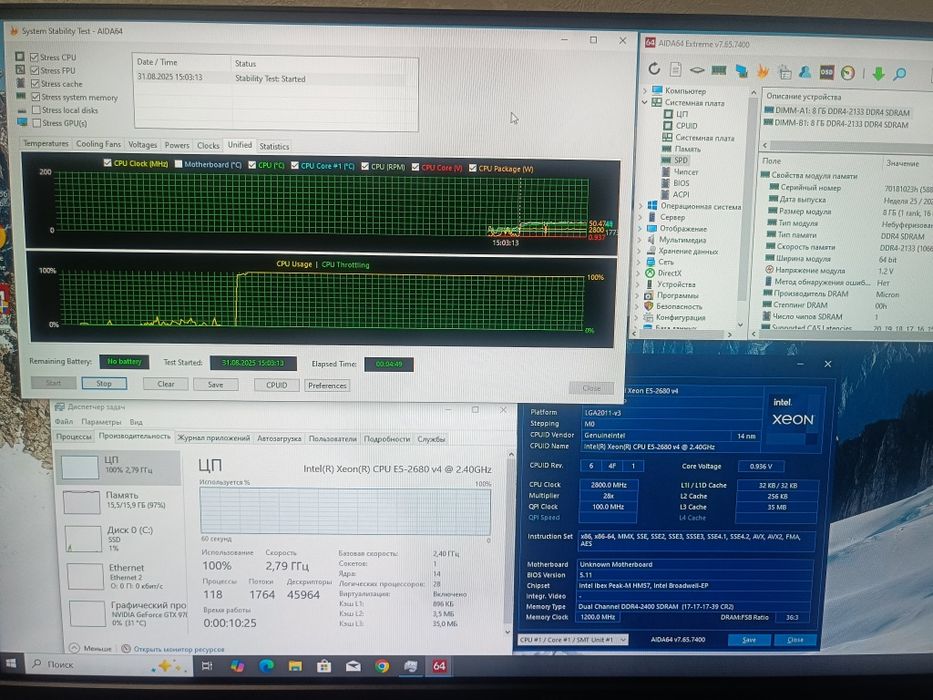Enable Stress GPU(s) checkbox
The image size is (933, 700).
coord(37,123)
